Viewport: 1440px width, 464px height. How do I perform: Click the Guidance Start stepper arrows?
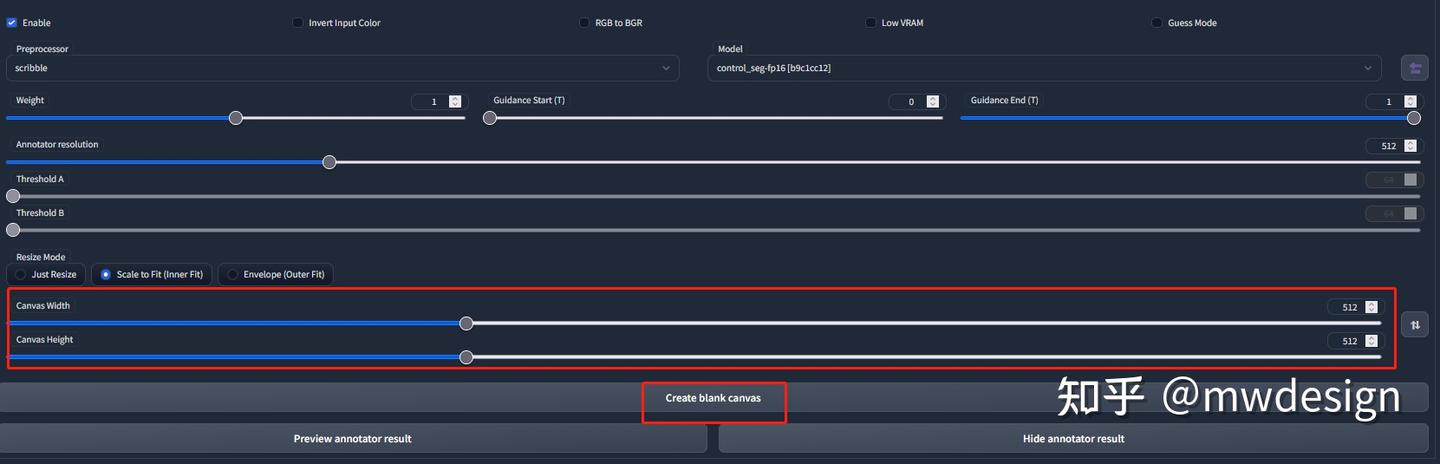[932, 102]
